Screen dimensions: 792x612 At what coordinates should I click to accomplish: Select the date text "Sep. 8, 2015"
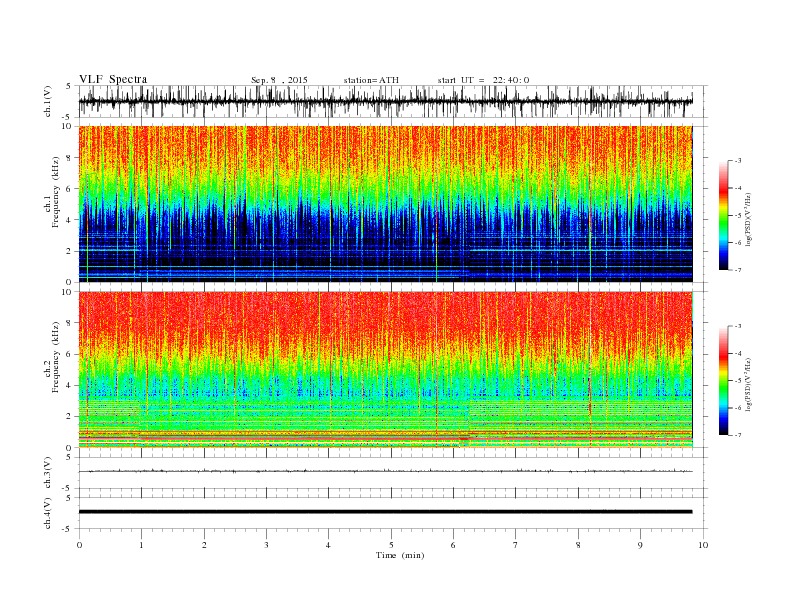[x=279, y=80]
